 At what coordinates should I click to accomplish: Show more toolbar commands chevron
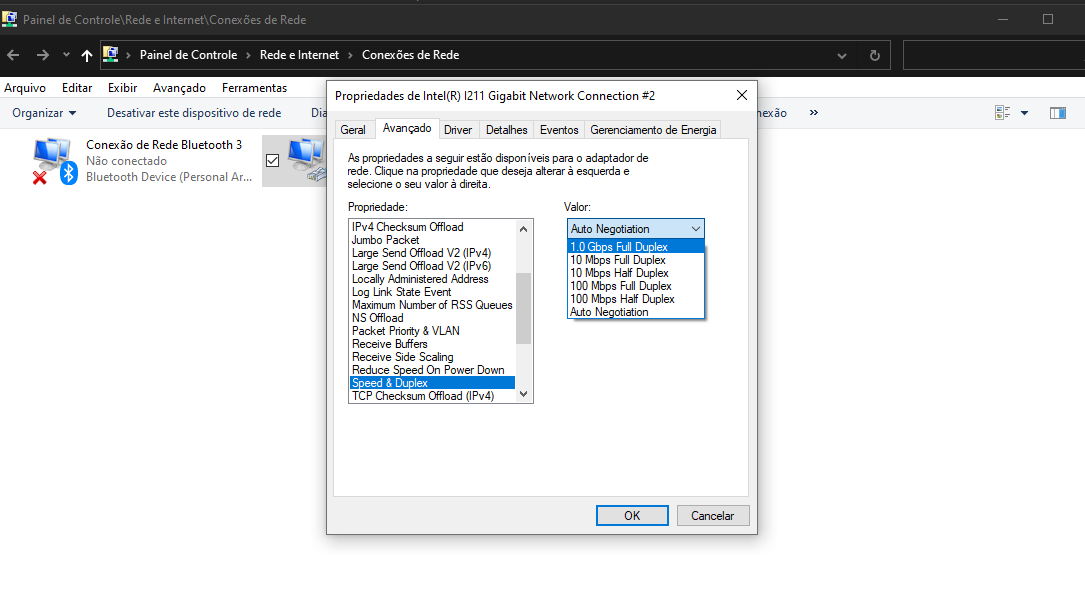click(814, 112)
